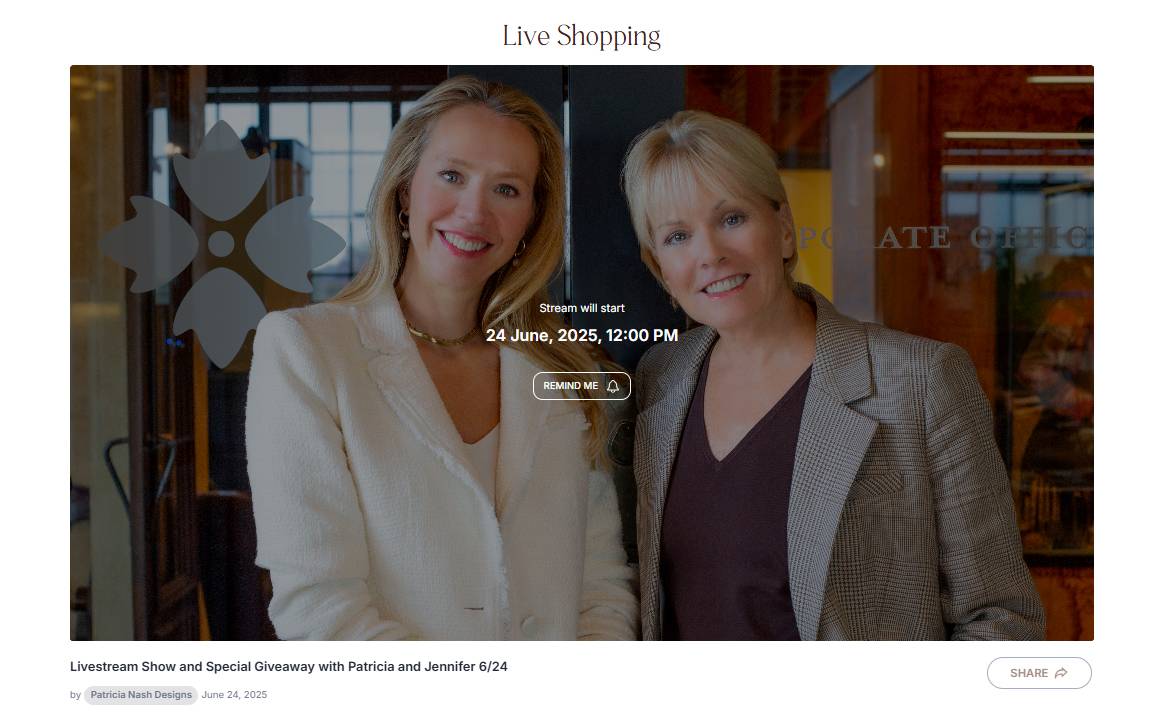Click the office lettering on the glass wall
The image size is (1169, 717).
(x=943, y=237)
